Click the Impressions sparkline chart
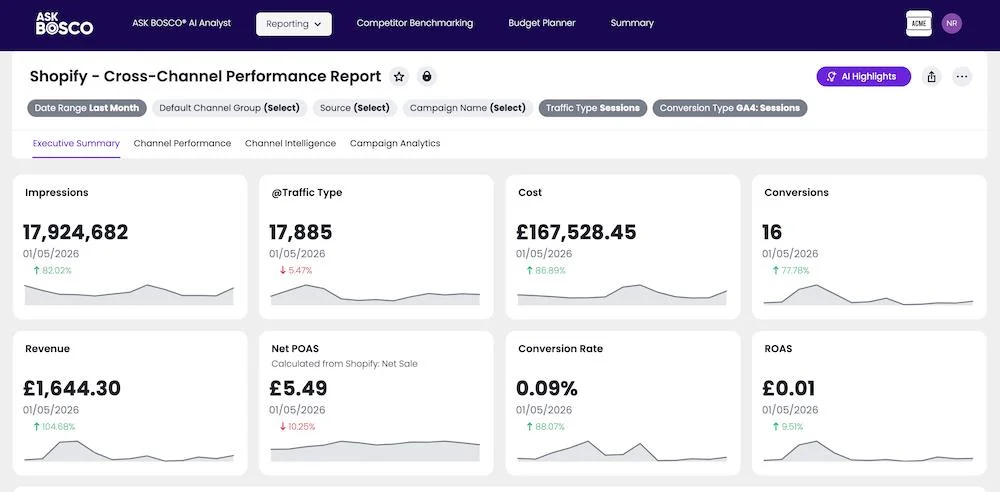This screenshot has height=492, width=1000. (129, 294)
